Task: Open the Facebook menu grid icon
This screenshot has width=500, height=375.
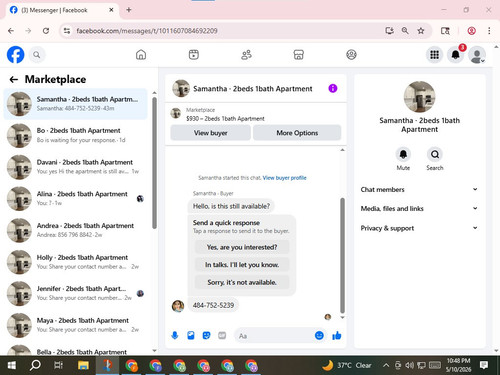Action: click(434, 55)
